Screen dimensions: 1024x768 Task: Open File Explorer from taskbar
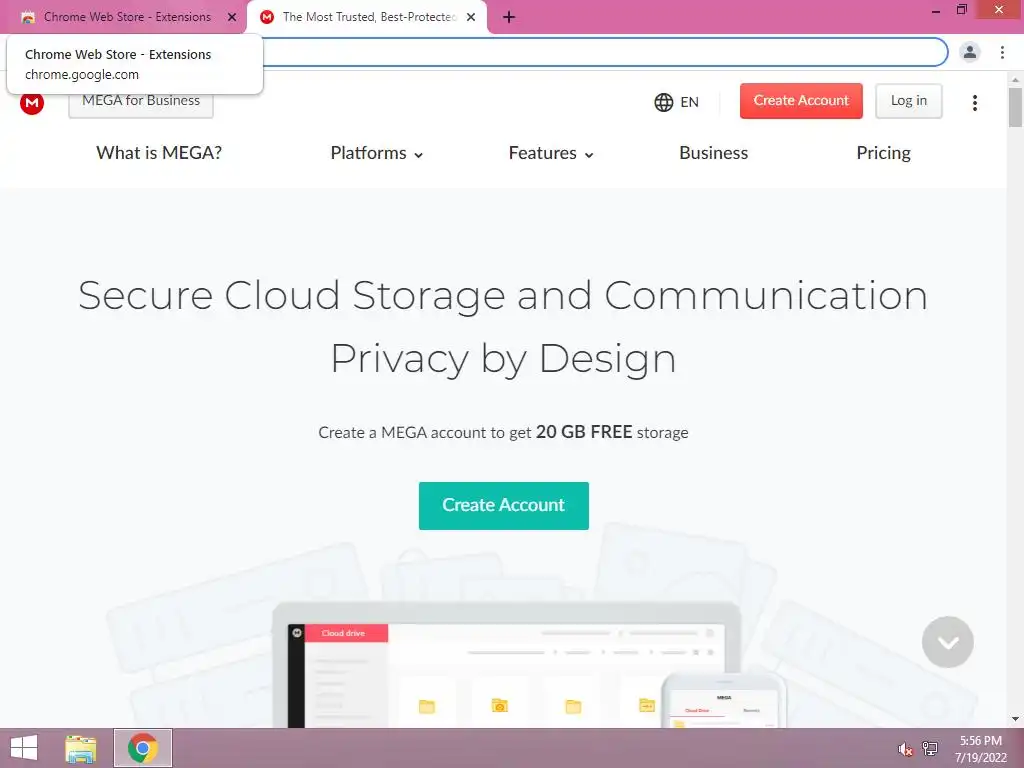click(x=81, y=748)
